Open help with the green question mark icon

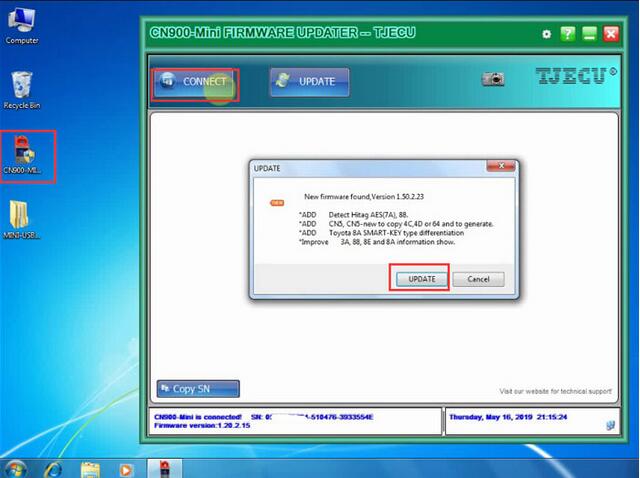pos(567,33)
